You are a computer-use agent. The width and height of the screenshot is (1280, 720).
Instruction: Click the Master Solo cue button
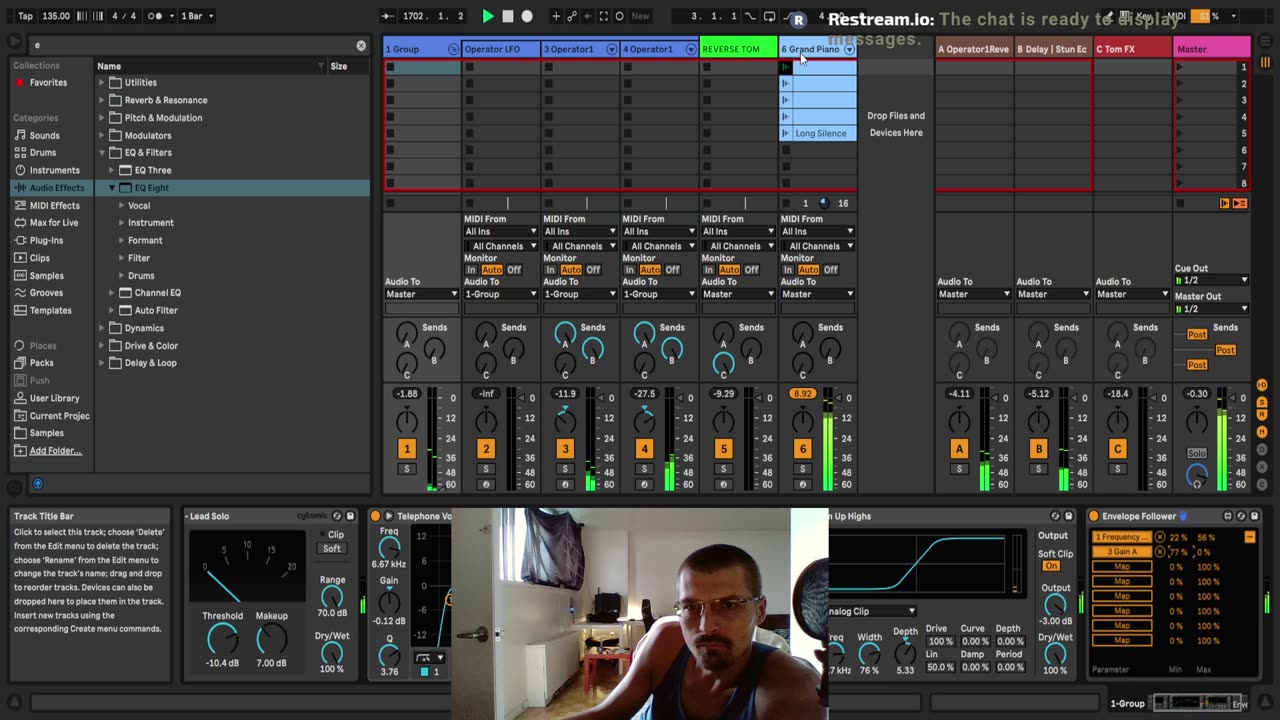(x=1197, y=453)
